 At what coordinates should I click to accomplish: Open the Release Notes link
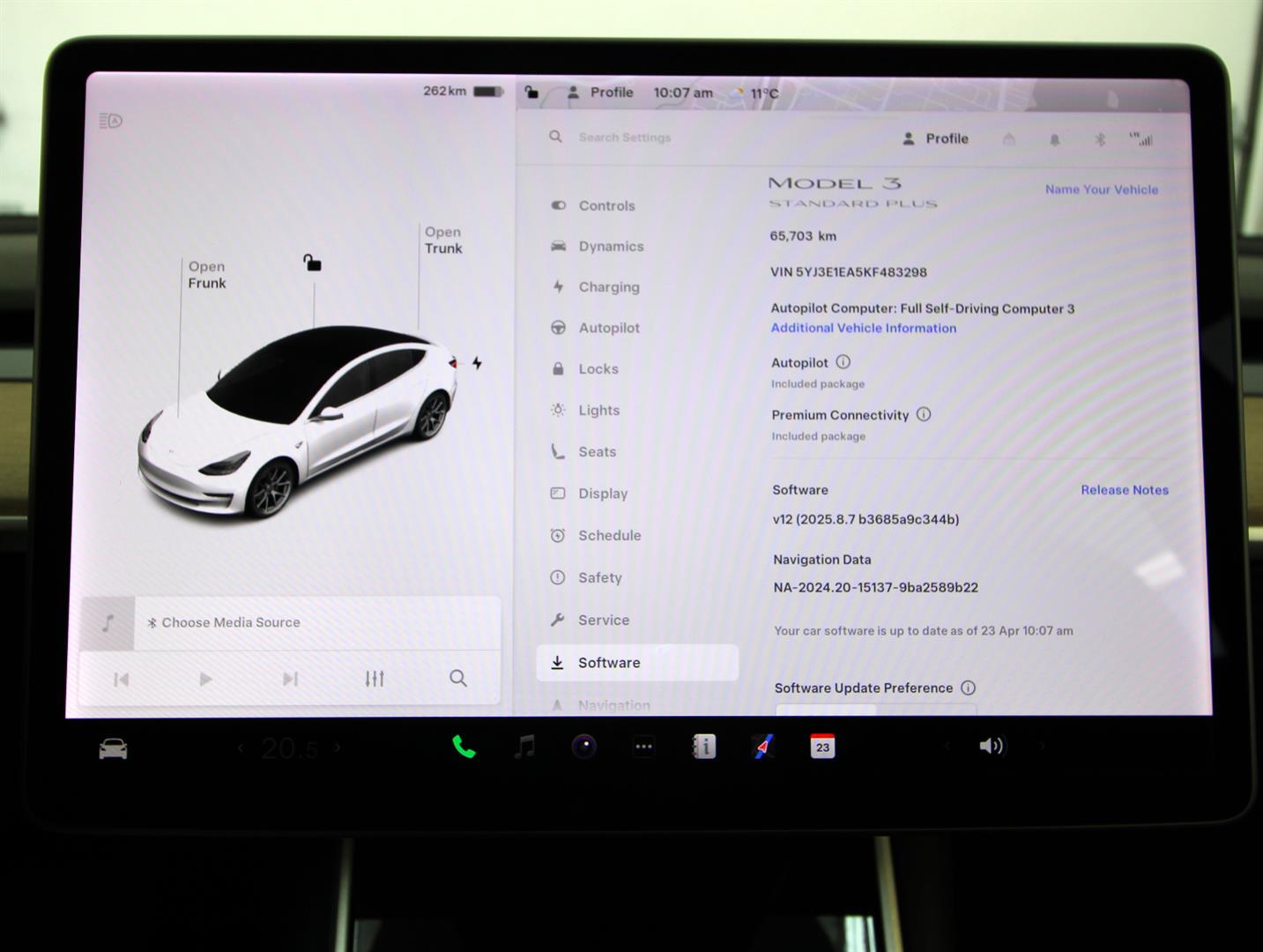[1125, 490]
